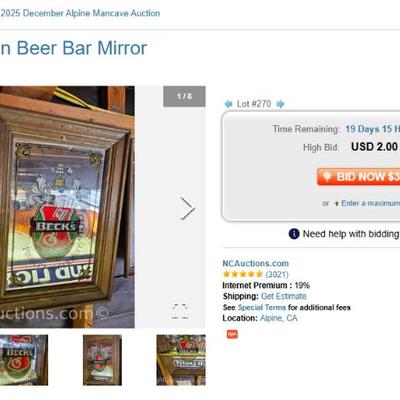The width and height of the screenshot is (400, 400).
Task: Advance to the next gallery image
Action: pyautogui.click(x=188, y=208)
